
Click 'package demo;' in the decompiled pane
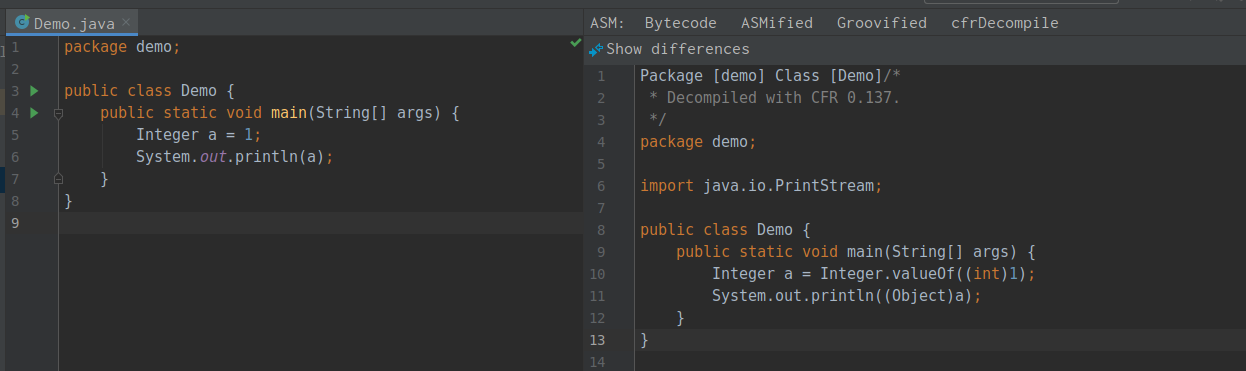[698, 142]
